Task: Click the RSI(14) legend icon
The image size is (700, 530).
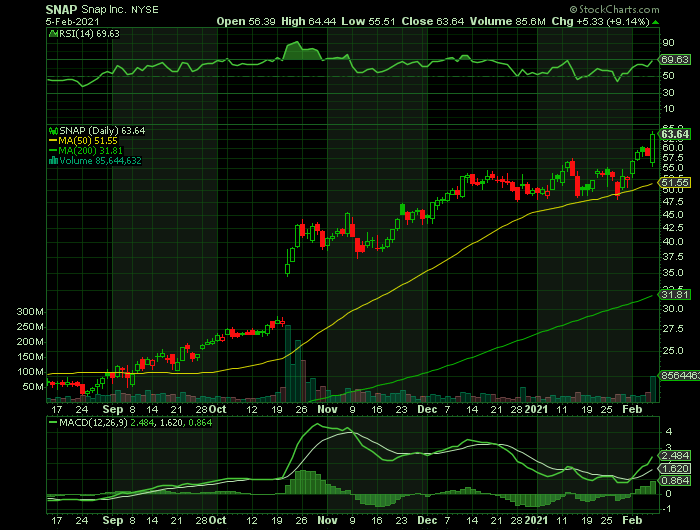Action: tap(53, 35)
